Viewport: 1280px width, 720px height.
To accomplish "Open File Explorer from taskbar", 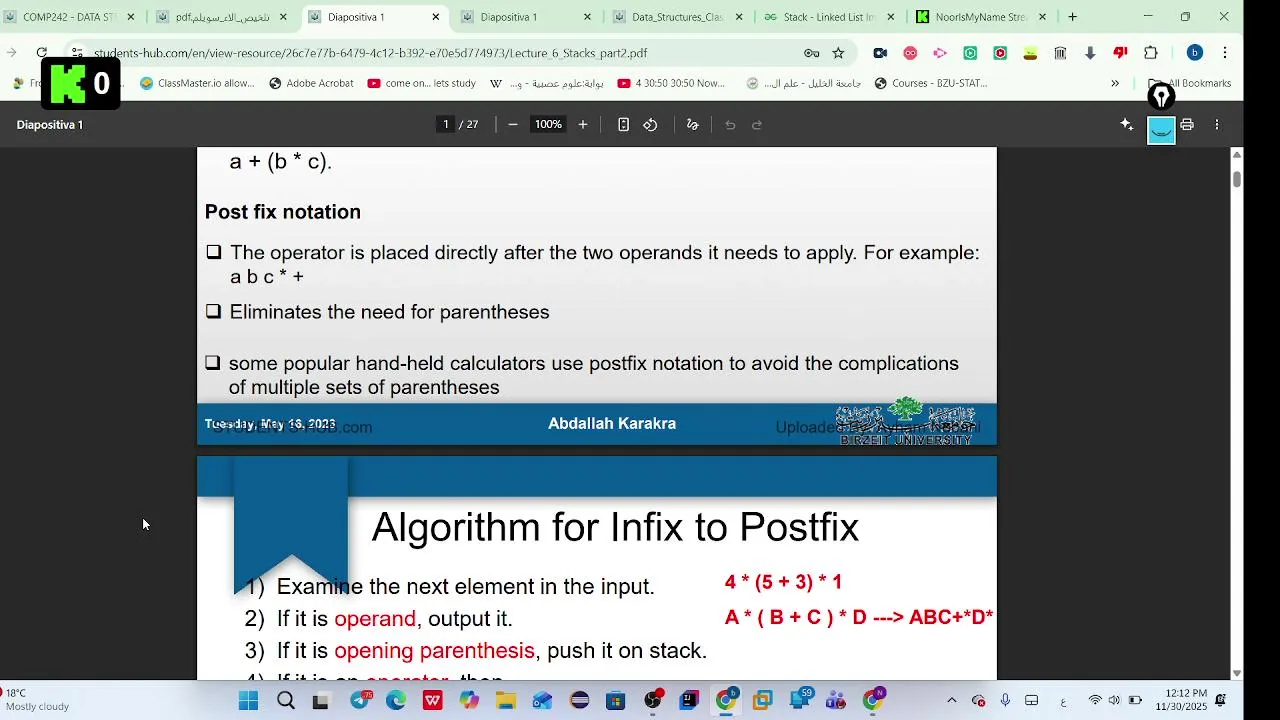I will tap(506, 701).
